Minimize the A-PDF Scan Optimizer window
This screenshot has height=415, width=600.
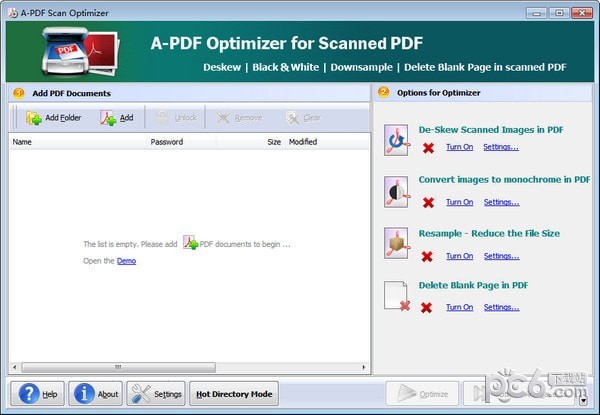pyautogui.click(x=536, y=13)
